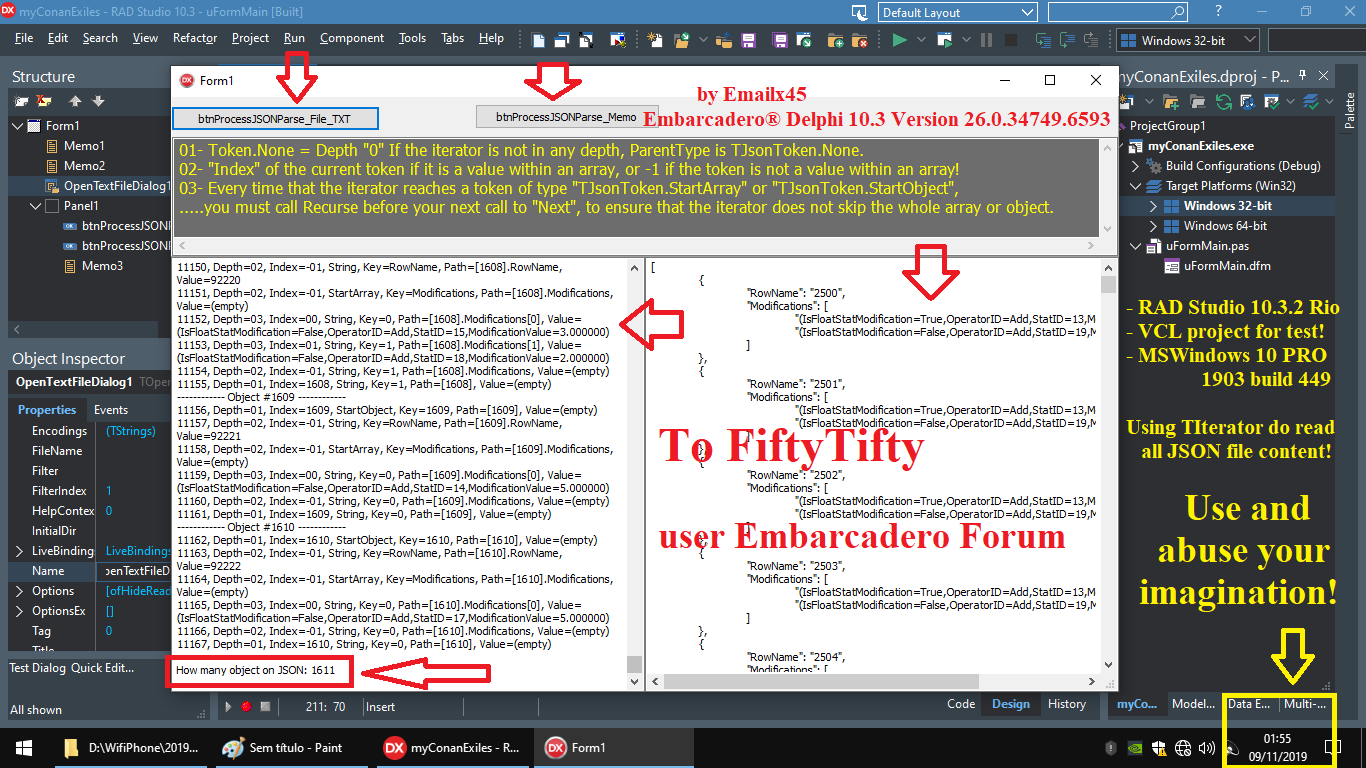1366x768 pixels.
Task: Pin the Projects panel with pushpin
Action: point(1302,76)
